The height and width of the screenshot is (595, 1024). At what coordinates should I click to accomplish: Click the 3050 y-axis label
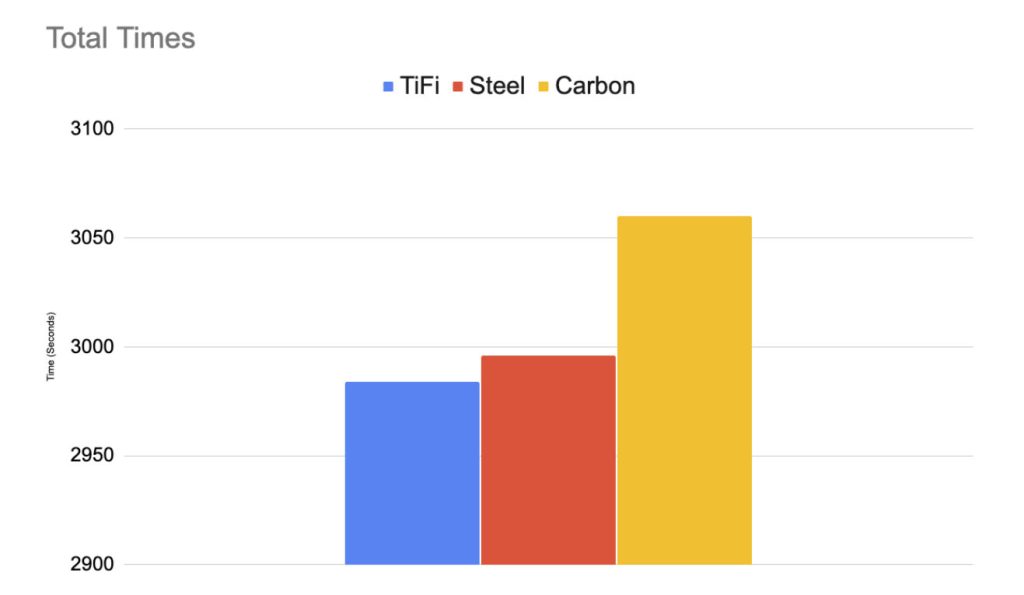(x=93, y=238)
